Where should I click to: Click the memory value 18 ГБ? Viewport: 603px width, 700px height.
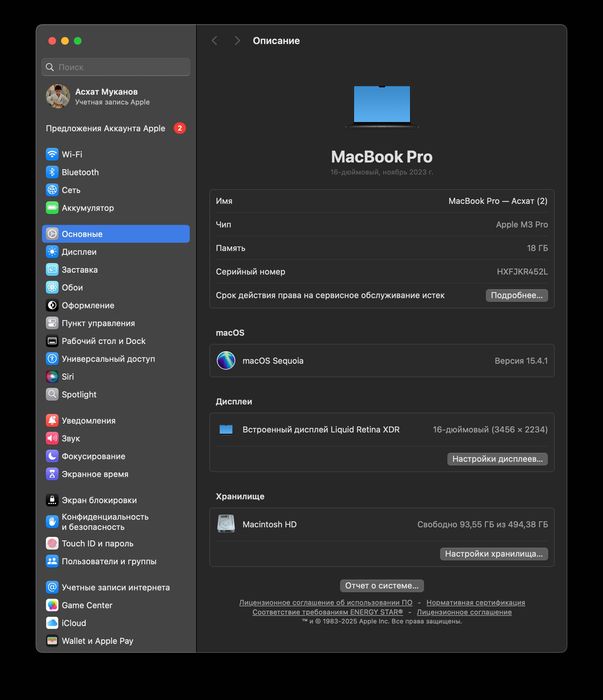coord(537,248)
